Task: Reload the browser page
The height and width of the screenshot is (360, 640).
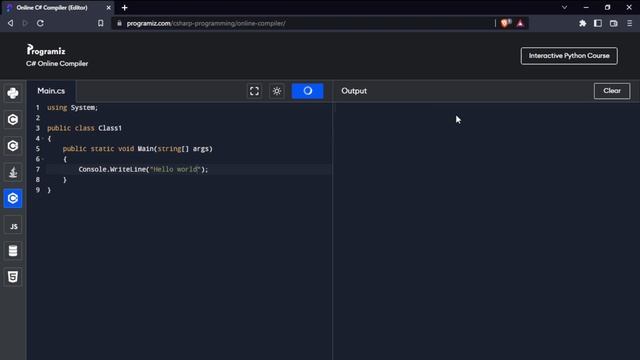Action: click(x=40, y=23)
